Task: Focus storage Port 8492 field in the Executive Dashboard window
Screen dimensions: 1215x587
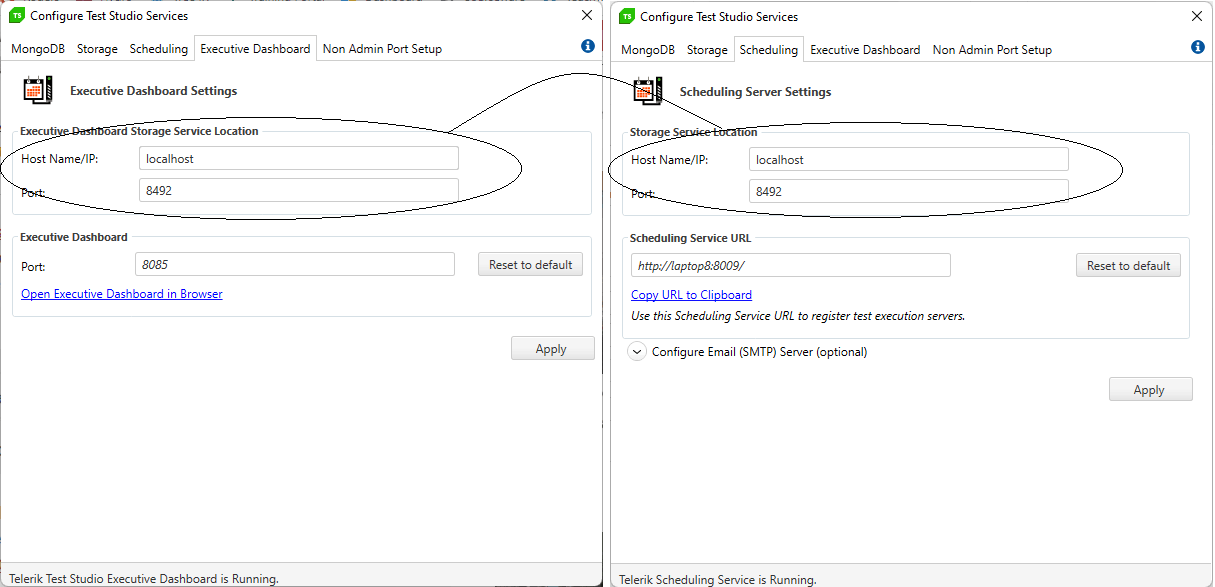Action: (x=299, y=190)
